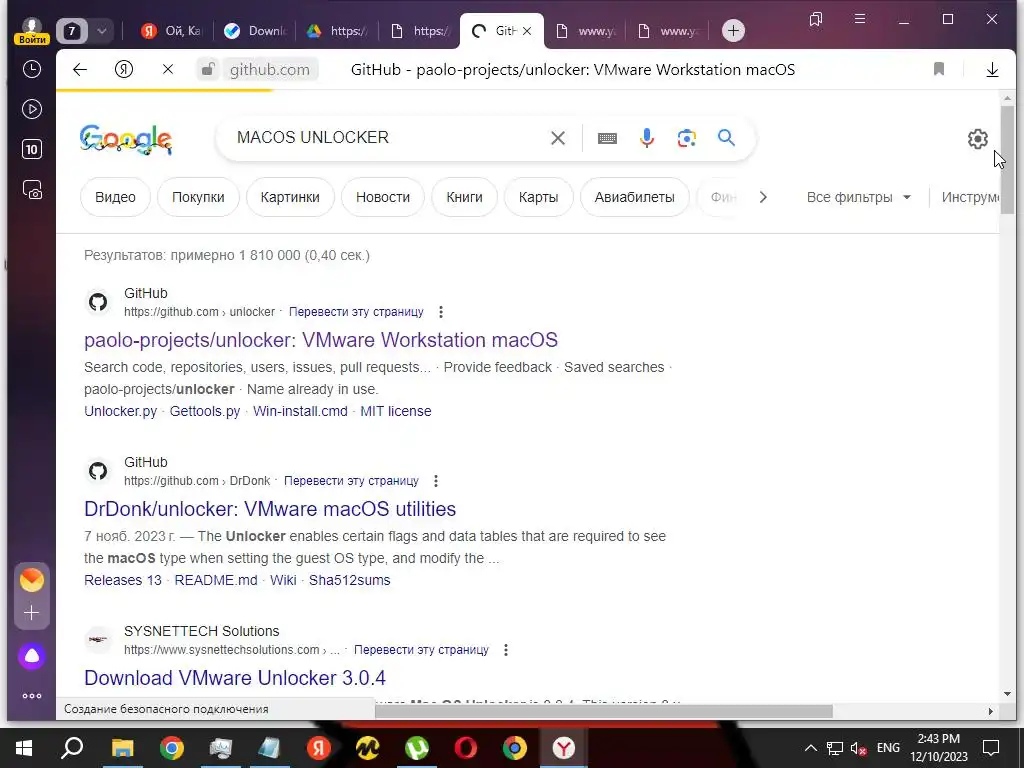Open the downloads arrow icon
This screenshot has width=1024, height=768.
point(992,69)
